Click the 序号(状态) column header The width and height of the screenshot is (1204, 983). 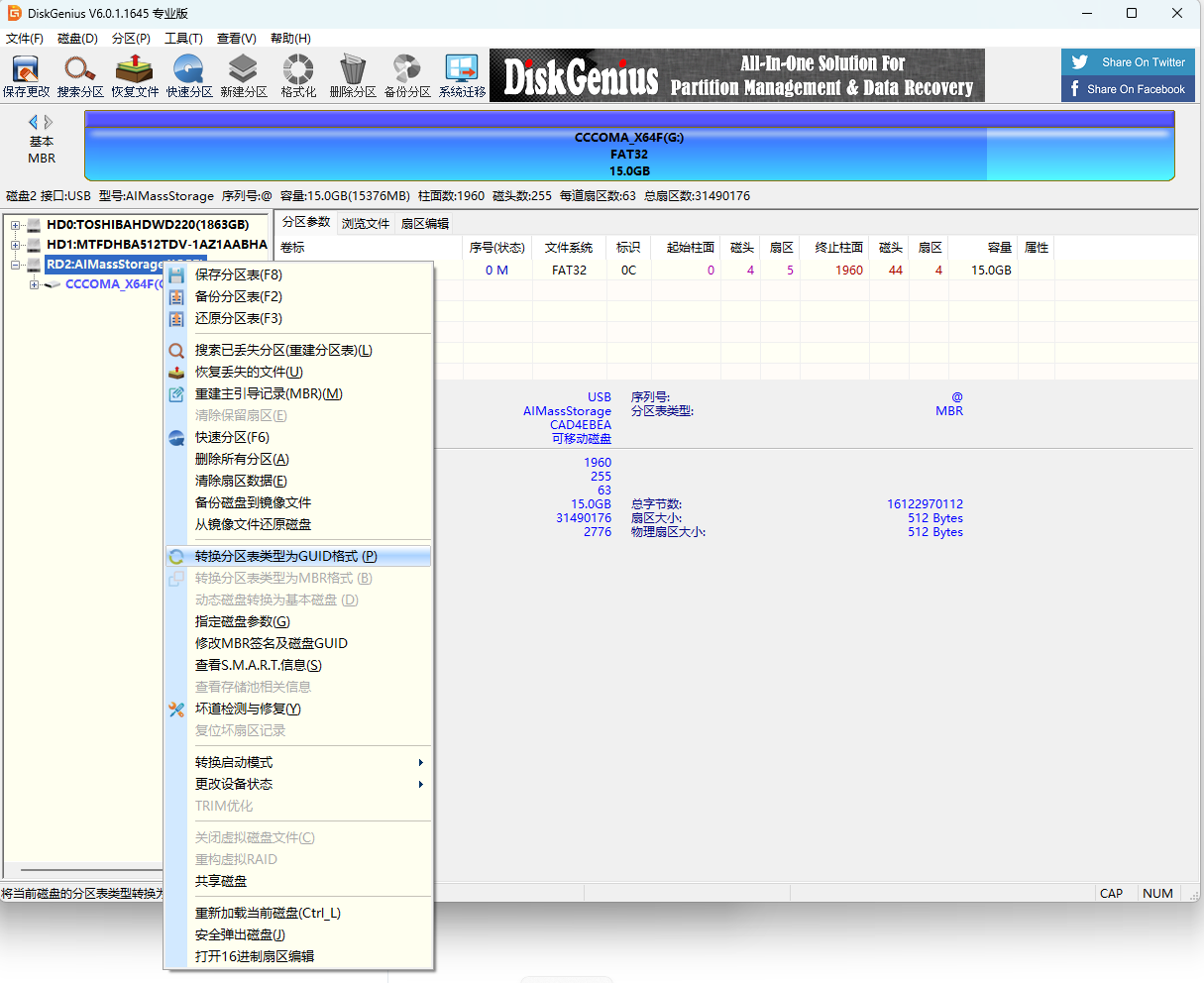pyautogui.click(x=496, y=248)
